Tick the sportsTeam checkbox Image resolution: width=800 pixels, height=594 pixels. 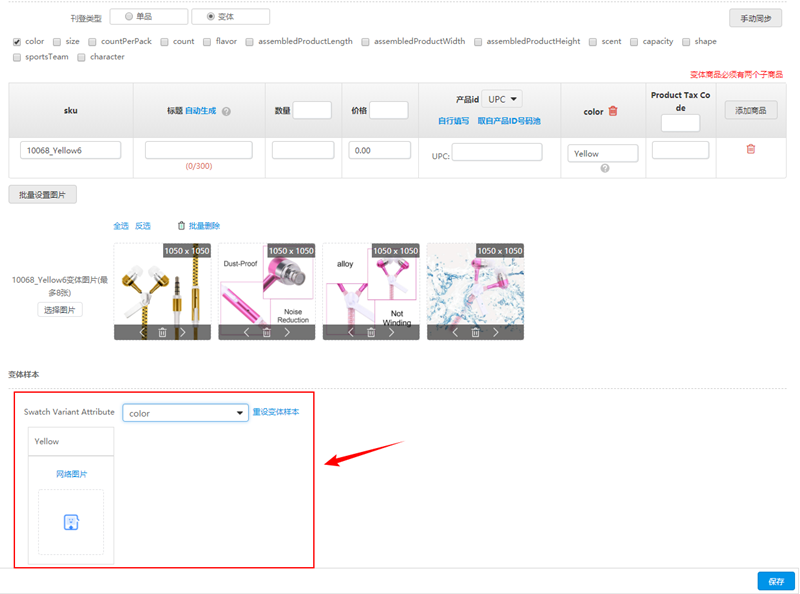pyautogui.click(x=17, y=57)
